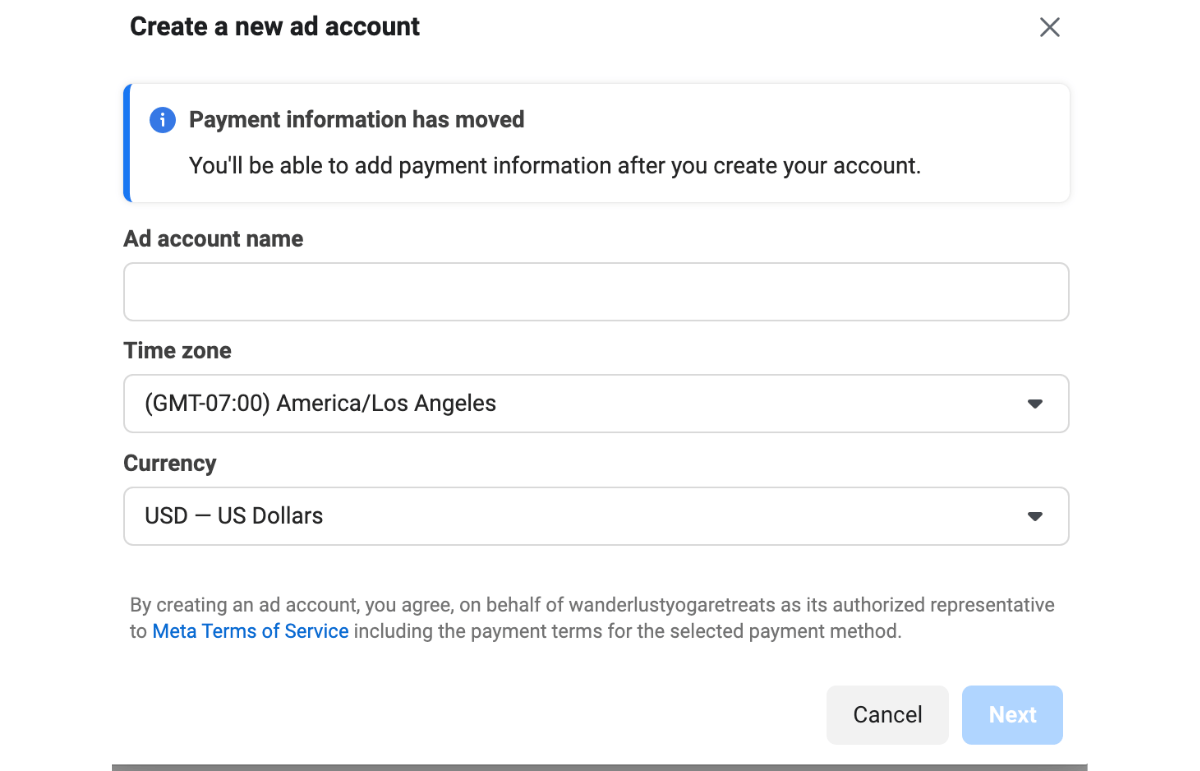Click the Next button
1200x771 pixels.
tap(1012, 715)
